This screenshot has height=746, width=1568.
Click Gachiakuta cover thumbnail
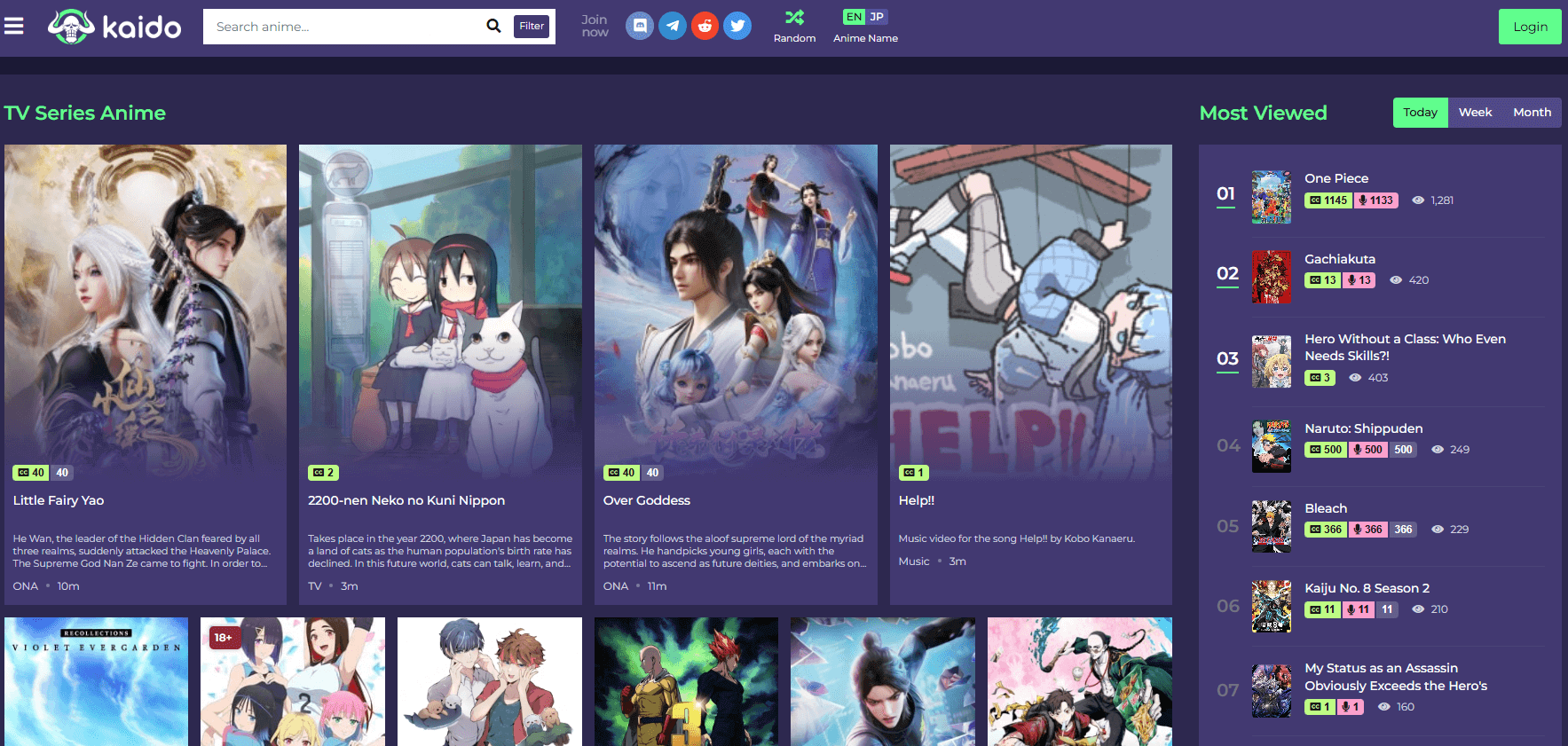coord(1272,277)
